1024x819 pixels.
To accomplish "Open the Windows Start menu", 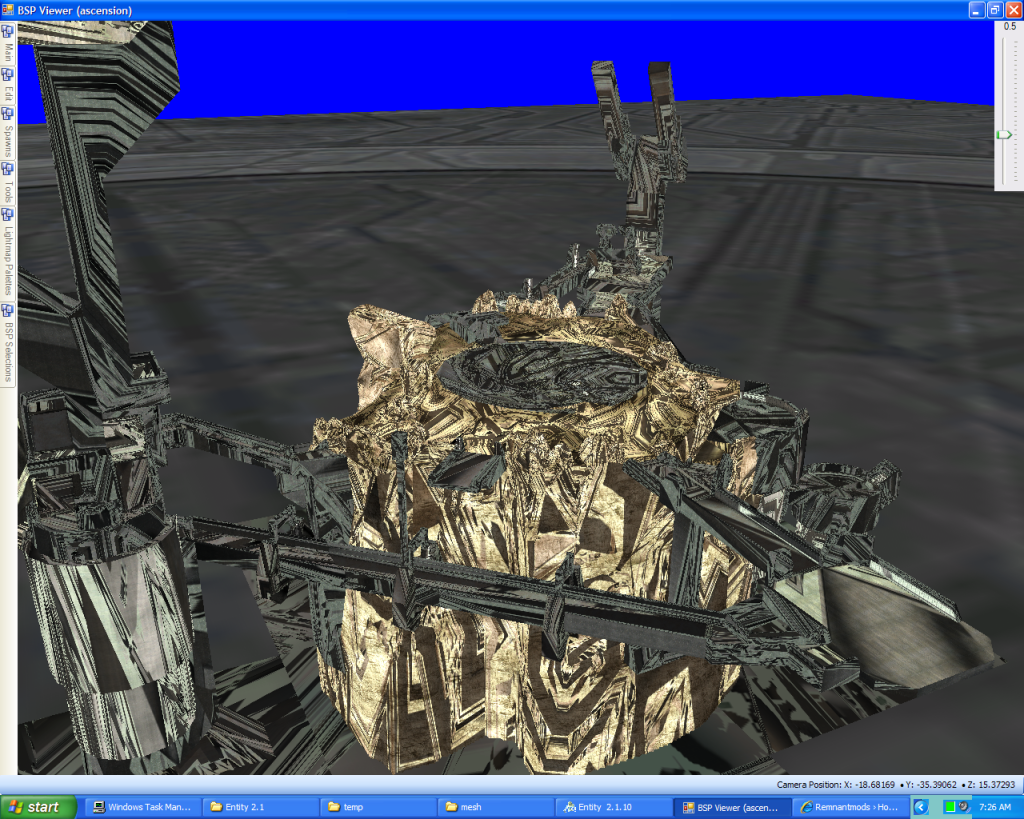I will pos(38,807).
